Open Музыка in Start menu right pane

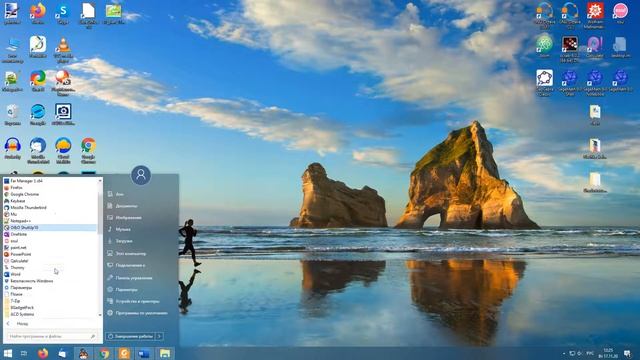click(x=123, y=229)
